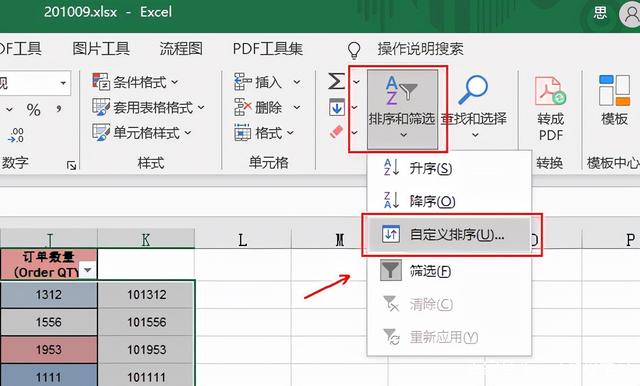
Task: Click the 排序和筛选 sort and filter button
Action: [402, 109]
